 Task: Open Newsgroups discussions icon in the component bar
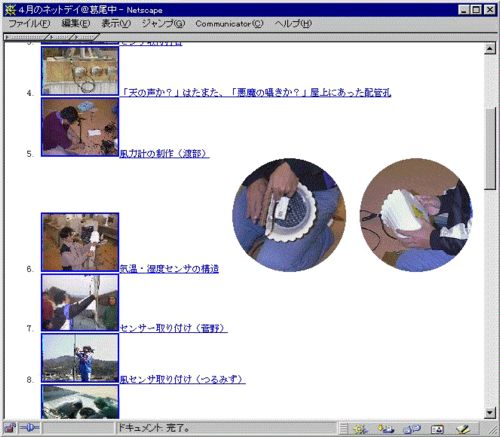tap(412, 429)
